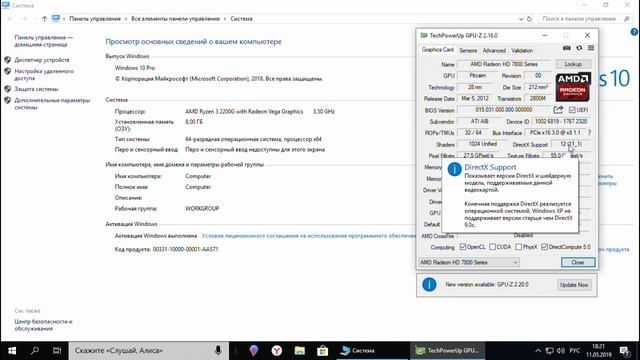Image resolution: width=640 pixels, height=360 pixels.
Task: Click the РУС language indicator
Action: [575, 351]
